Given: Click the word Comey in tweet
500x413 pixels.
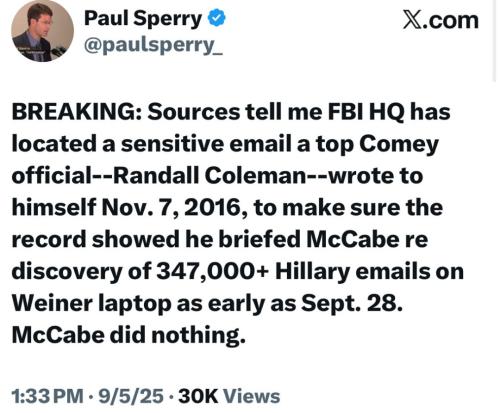Looking at the screenshot, I should point(399,144).
